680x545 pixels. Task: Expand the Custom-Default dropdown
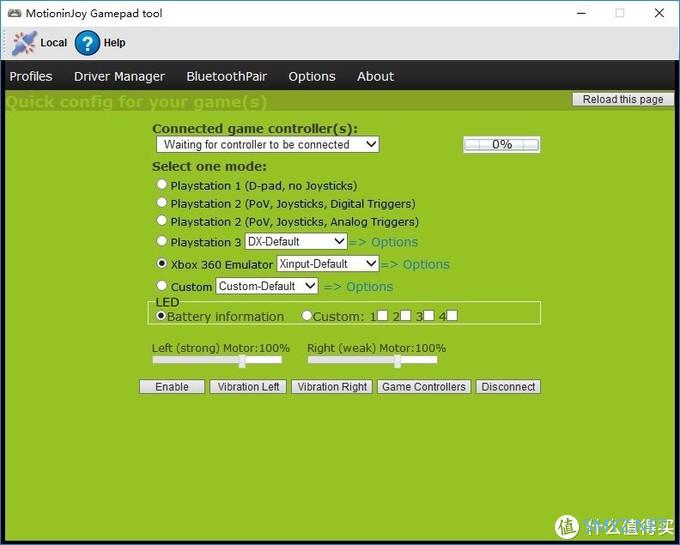click(x=267, y=286)
